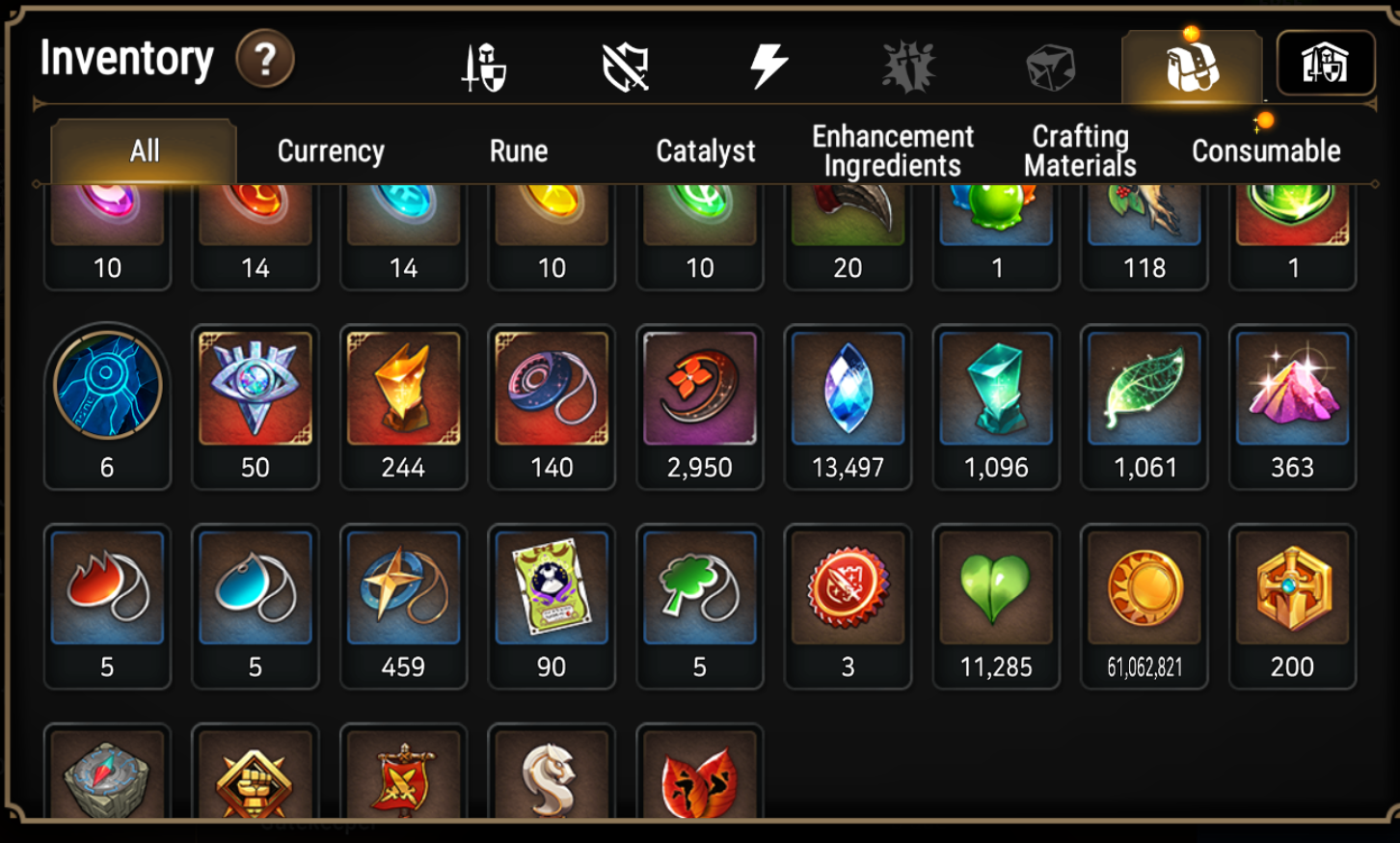1400x843 pixels.
Task: Select the gold coin item with 61,062,821
Action: point(1144,607)
